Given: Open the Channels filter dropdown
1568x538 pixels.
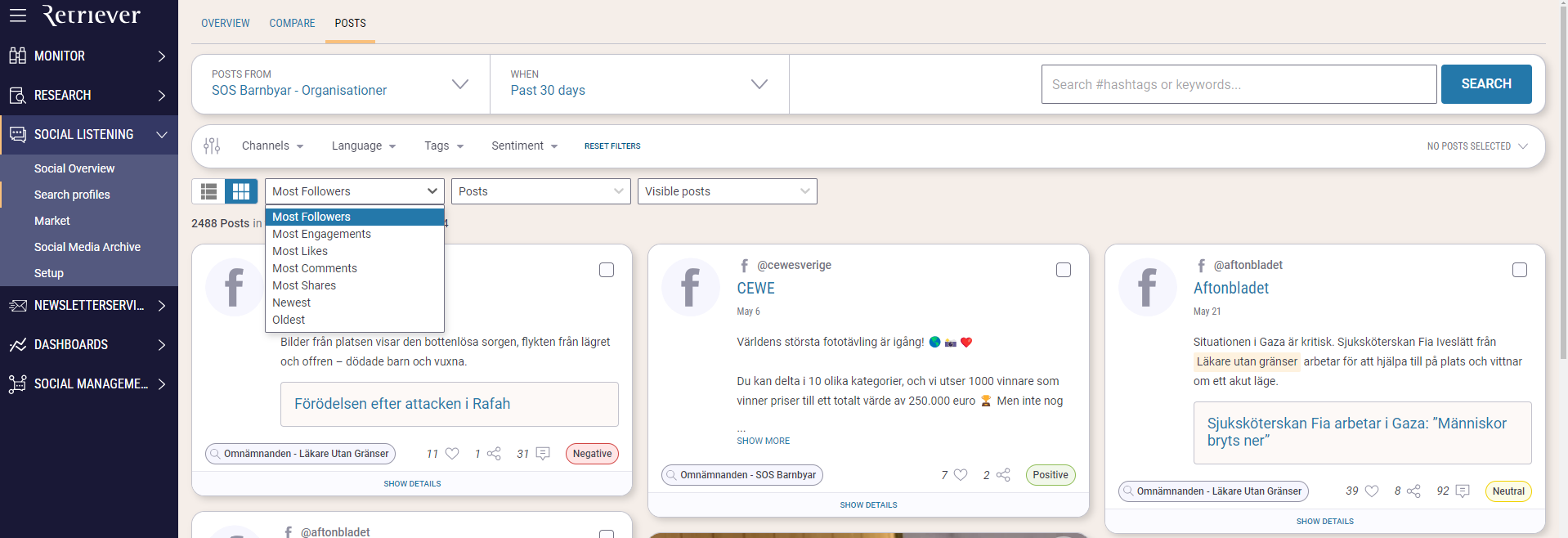Looking at the screenshot, I should 273,146.
